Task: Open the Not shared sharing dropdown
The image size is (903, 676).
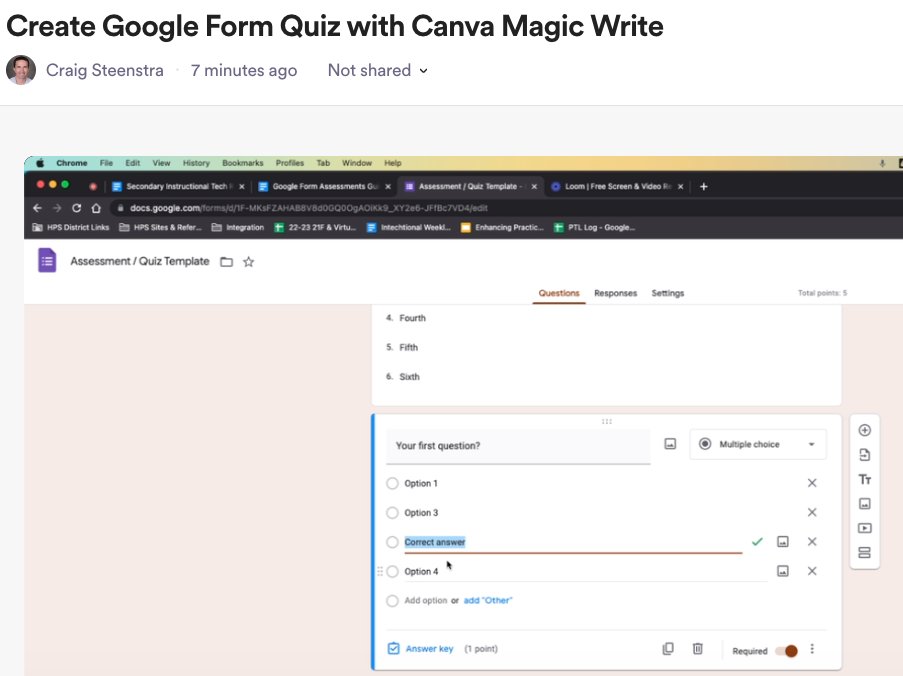Action: [x=378, y=70]
